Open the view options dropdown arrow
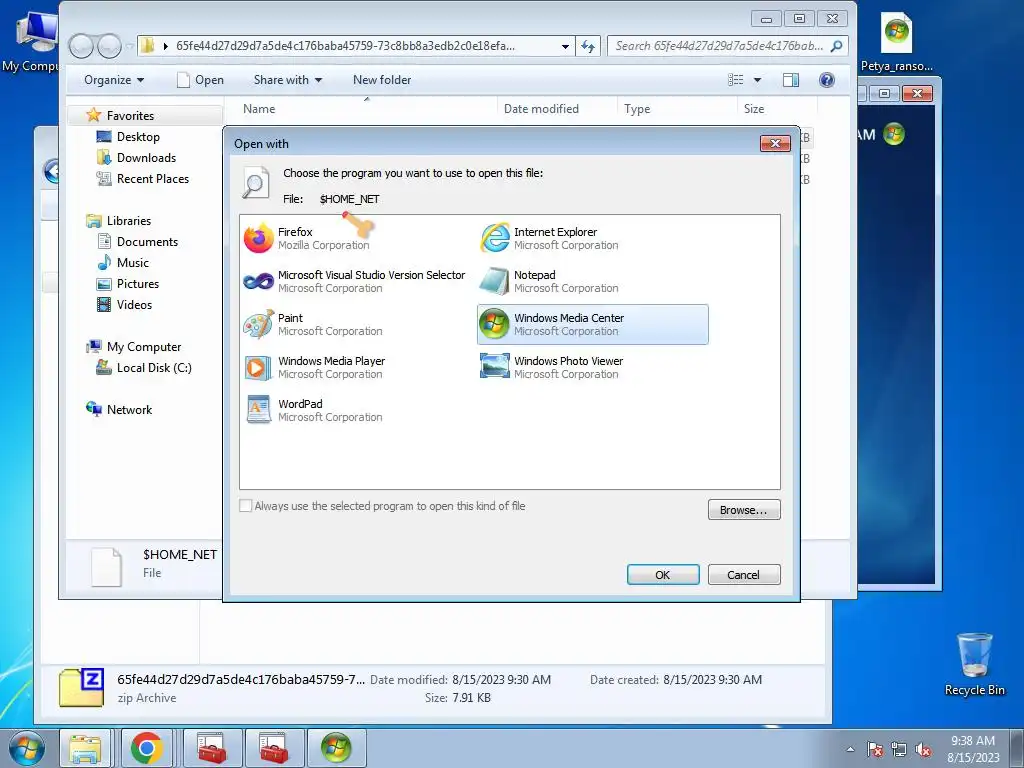This screenshot has height=768, width=1024. (x=758, y=80)
